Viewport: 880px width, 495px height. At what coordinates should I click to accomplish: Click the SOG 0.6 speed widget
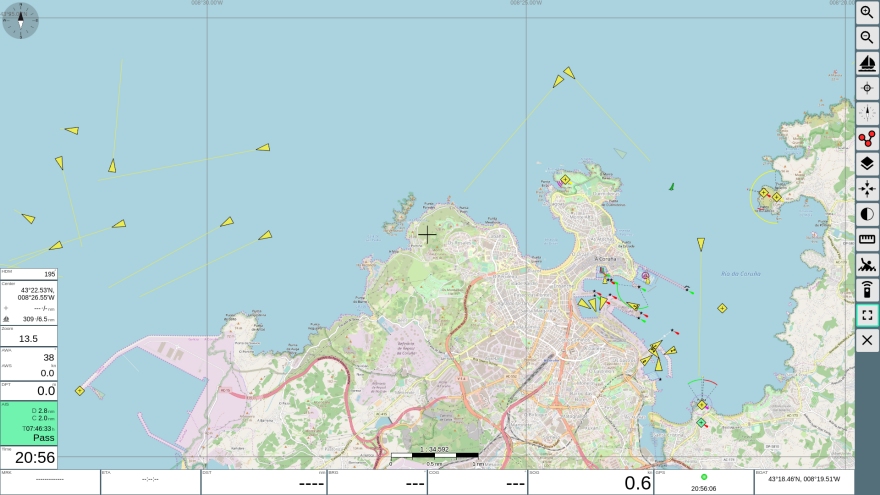tap(590, 482)
